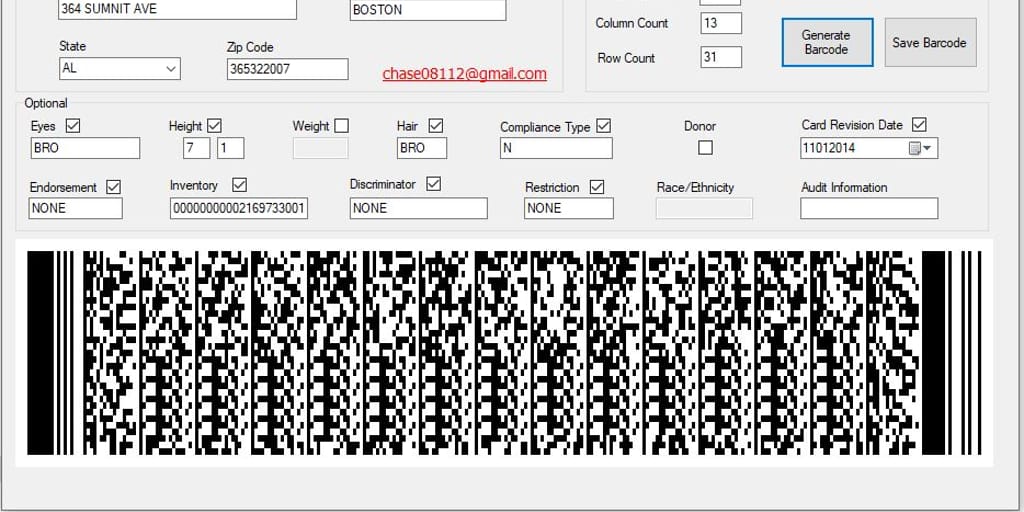Toggle the Discriminator checkbox

pyautogui.click(x=433, y=184)
